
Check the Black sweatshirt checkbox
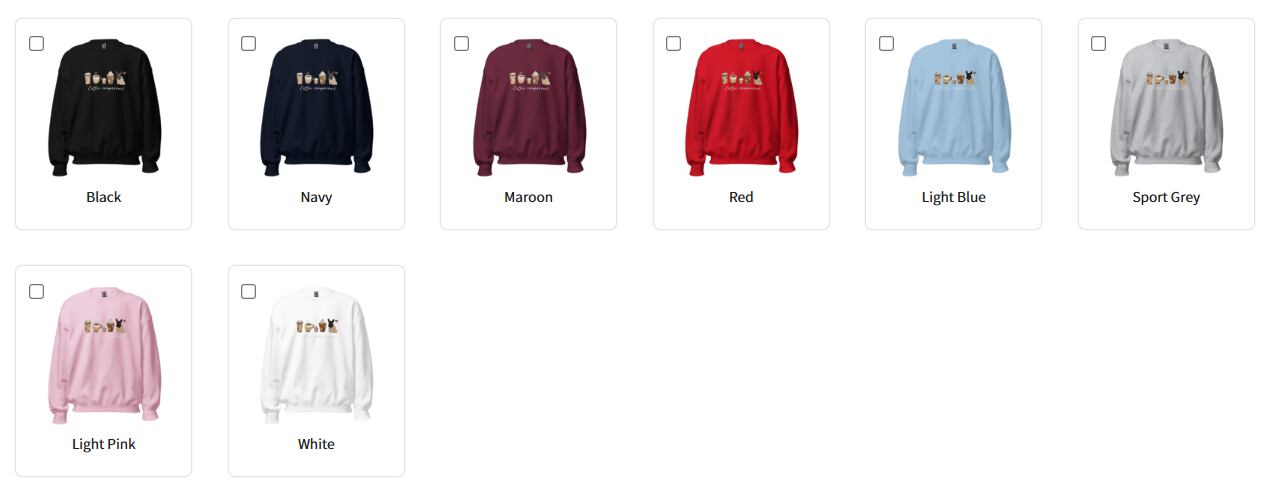pyautogui.click(x=36, y=44)
